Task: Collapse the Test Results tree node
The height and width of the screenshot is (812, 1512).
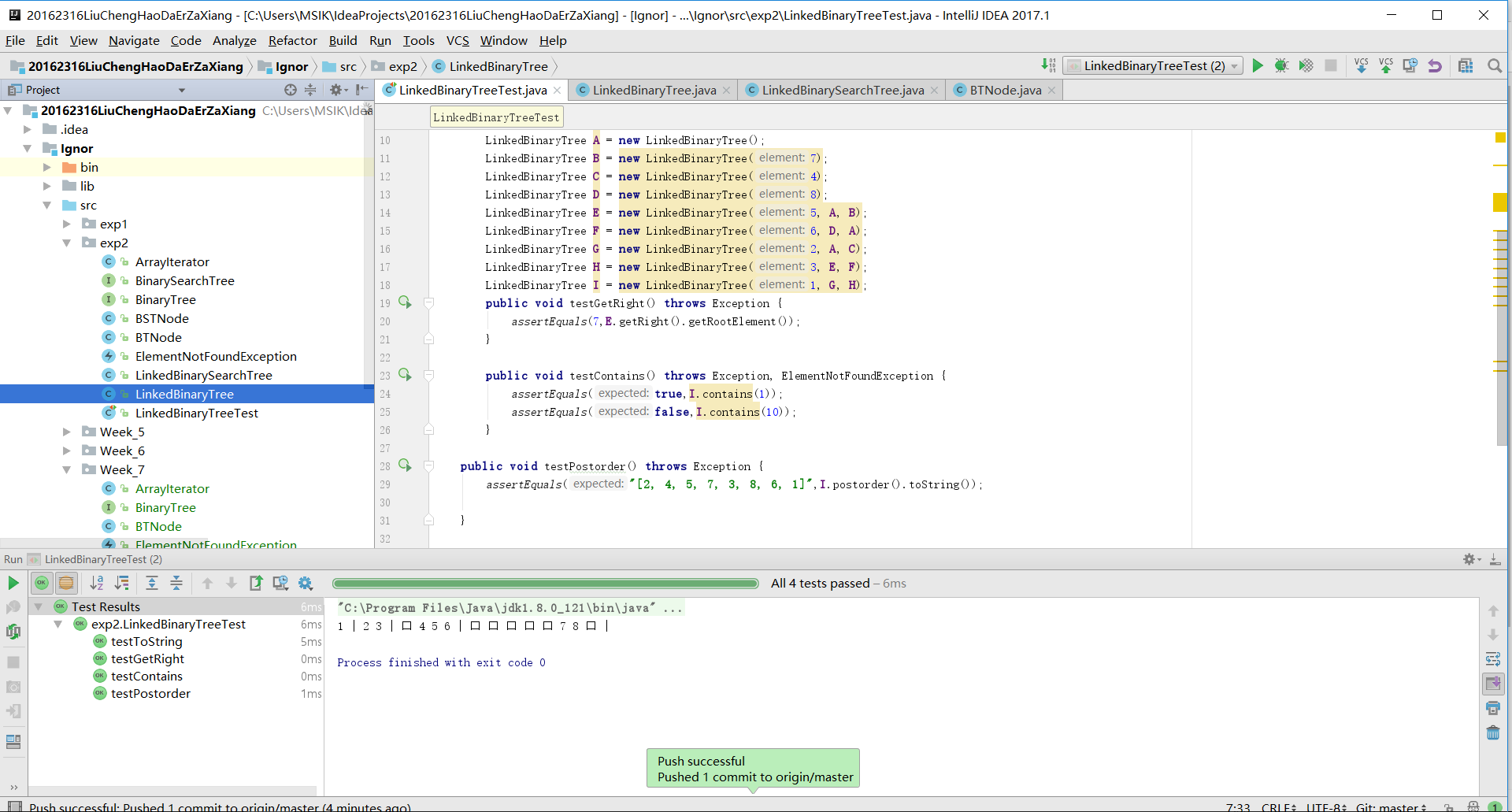Action: coord(38,606)
